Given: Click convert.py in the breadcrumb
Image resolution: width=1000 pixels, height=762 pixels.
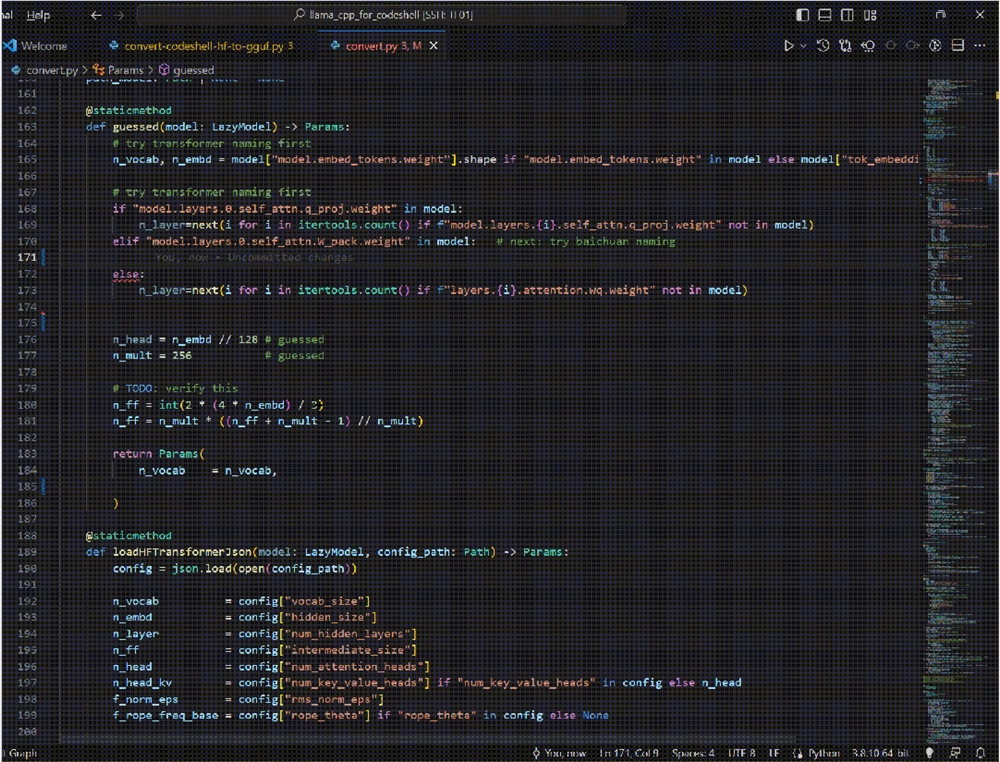Looking at the screenshot, I should pyautogui.click(x=52, y=70).
